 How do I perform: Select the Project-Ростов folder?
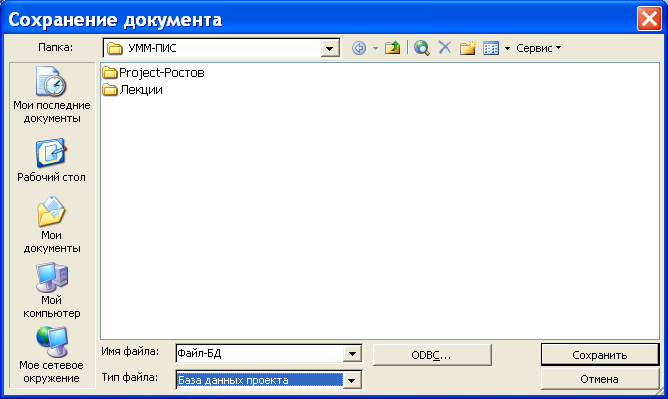(x=153, y=73)
